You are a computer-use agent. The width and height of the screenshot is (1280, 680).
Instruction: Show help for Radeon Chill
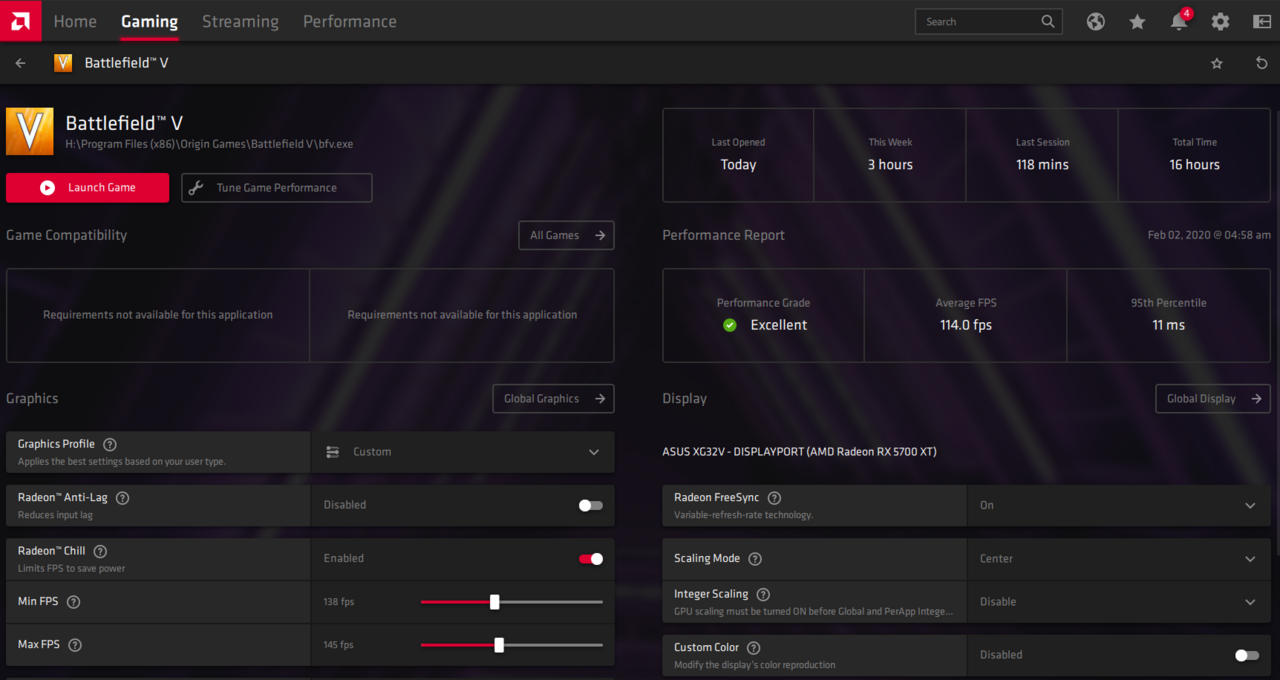click(x=100, y=551)
